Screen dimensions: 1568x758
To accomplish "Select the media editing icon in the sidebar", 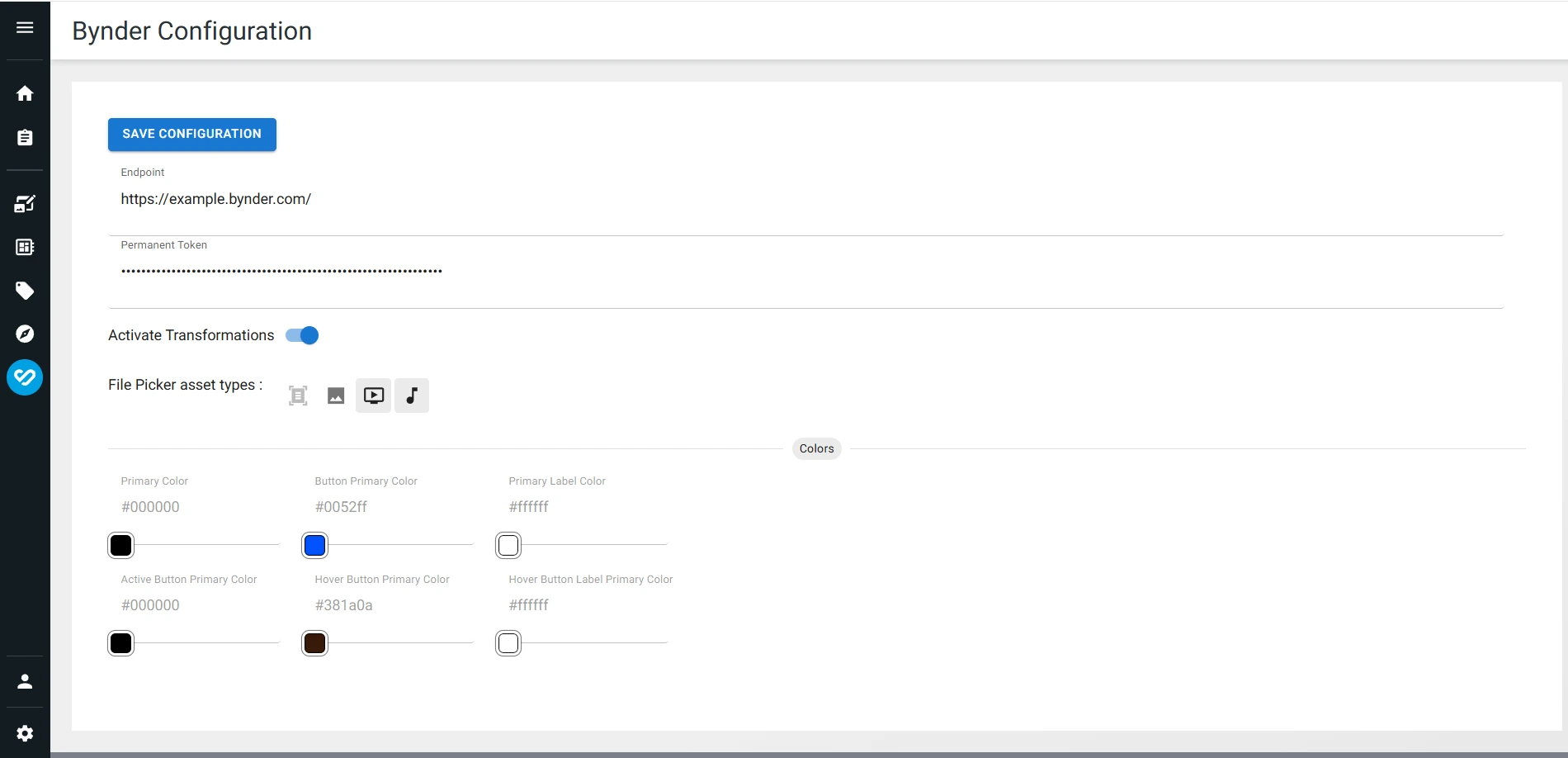I will [25, 203].
